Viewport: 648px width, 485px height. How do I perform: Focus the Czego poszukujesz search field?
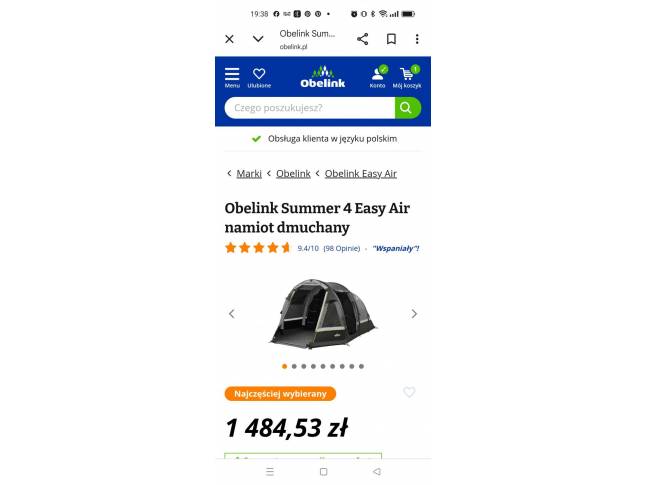point(310,108)
